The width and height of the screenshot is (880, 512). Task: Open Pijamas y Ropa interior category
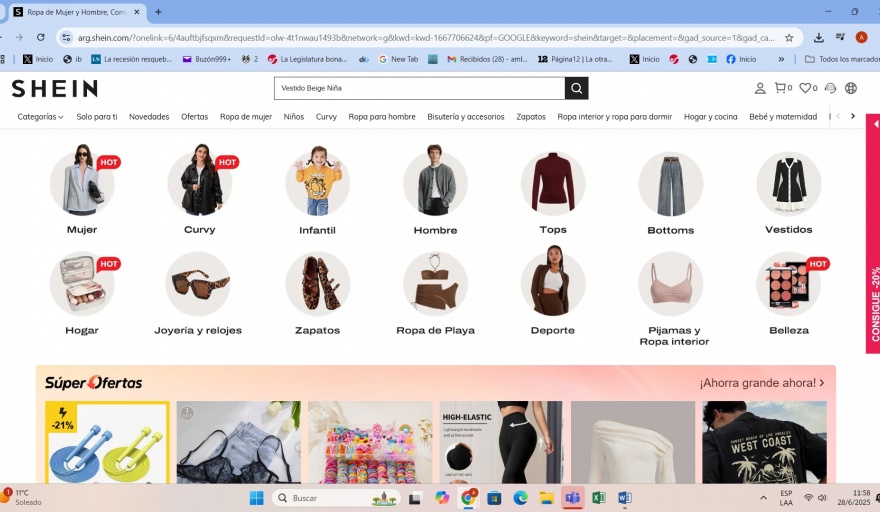point(674,299)
